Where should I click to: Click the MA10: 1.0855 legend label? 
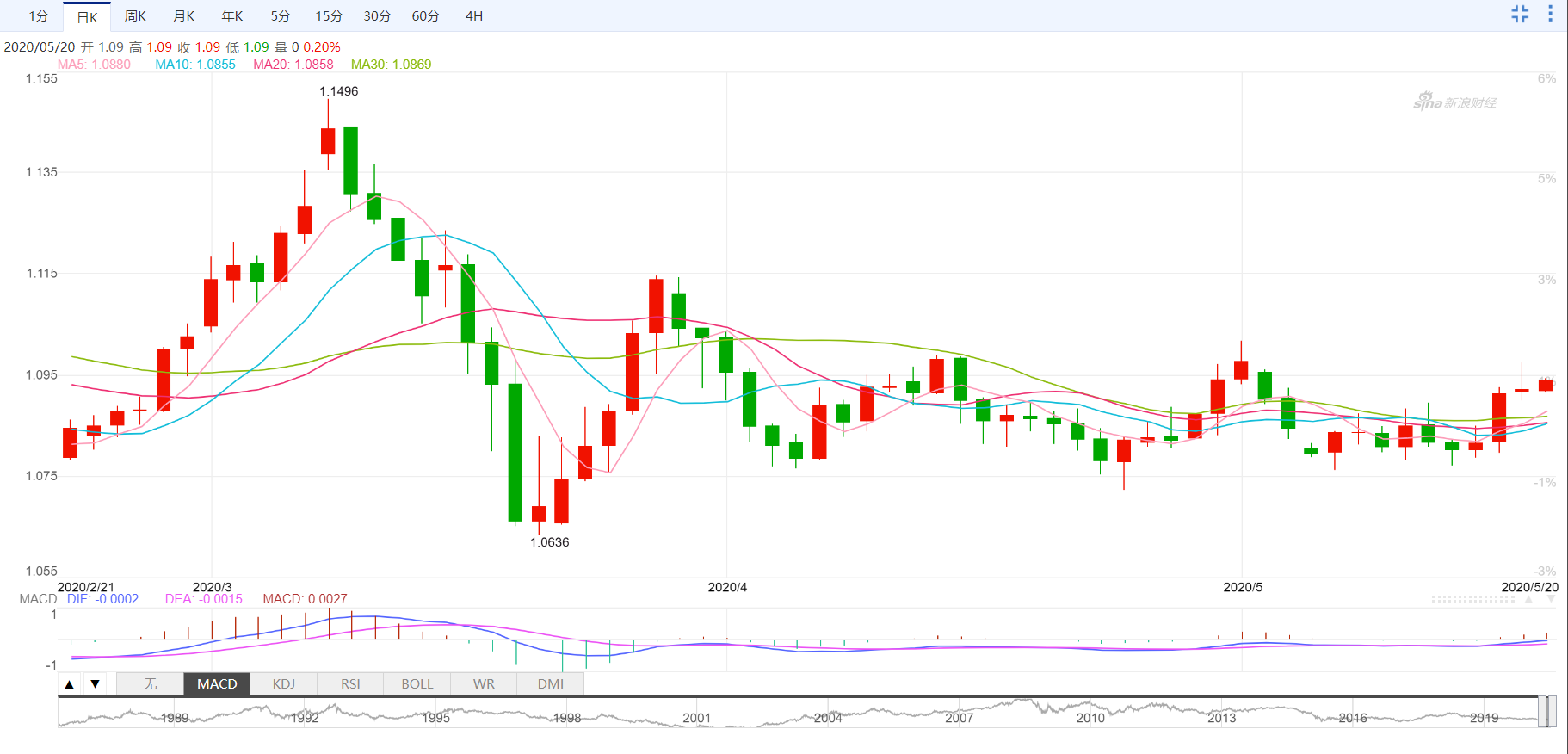coord(195,65)
